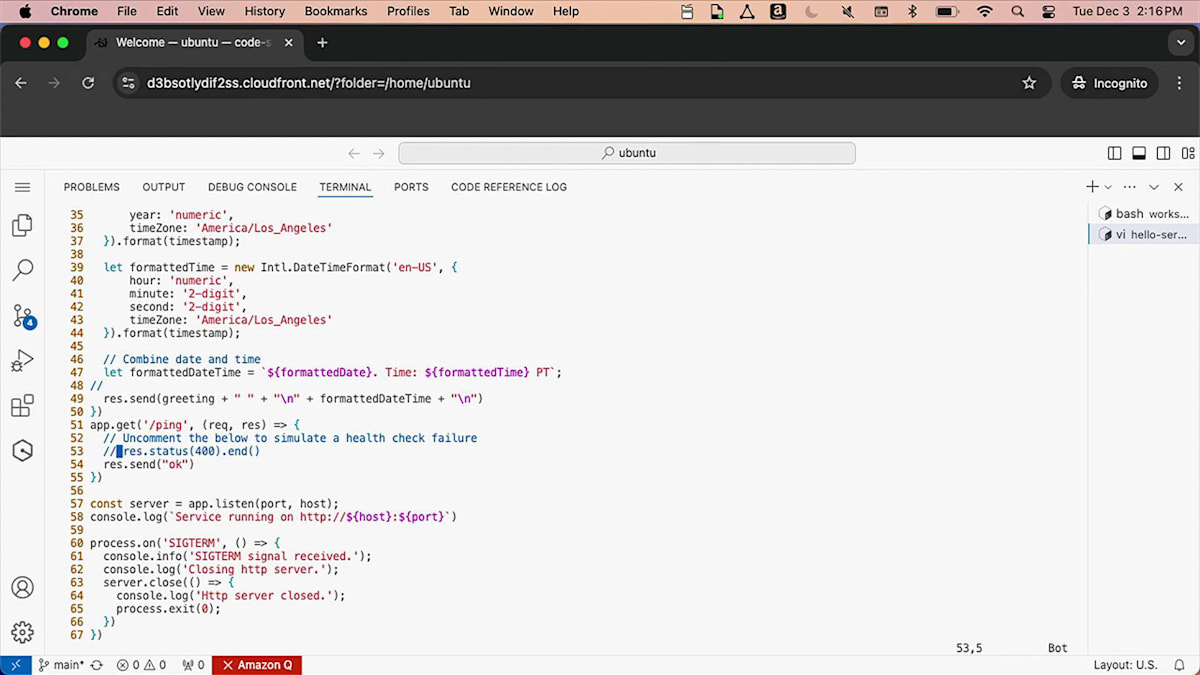Click the main* branch status item

(61, 665)
